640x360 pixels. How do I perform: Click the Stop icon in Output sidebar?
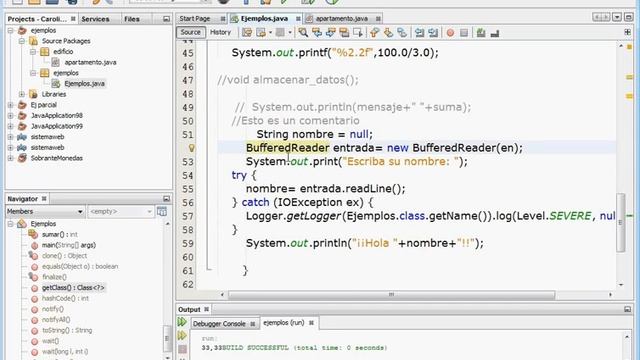pyautogui.click(x=182, y=349)
